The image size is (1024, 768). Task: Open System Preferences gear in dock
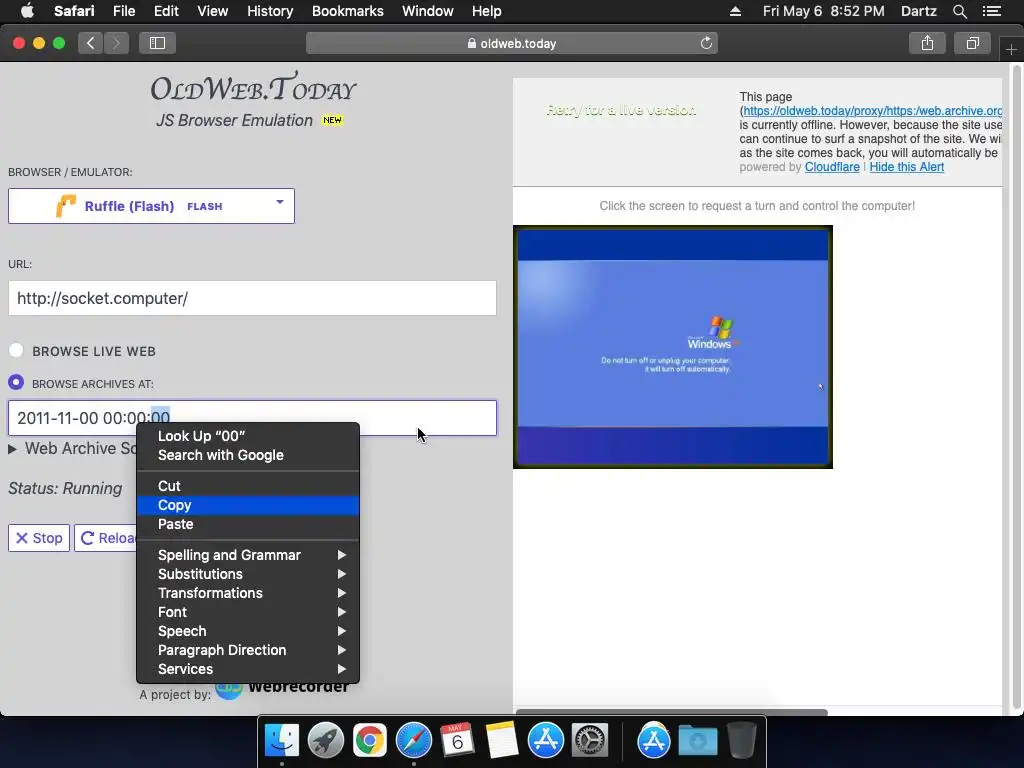pos(590,741)
